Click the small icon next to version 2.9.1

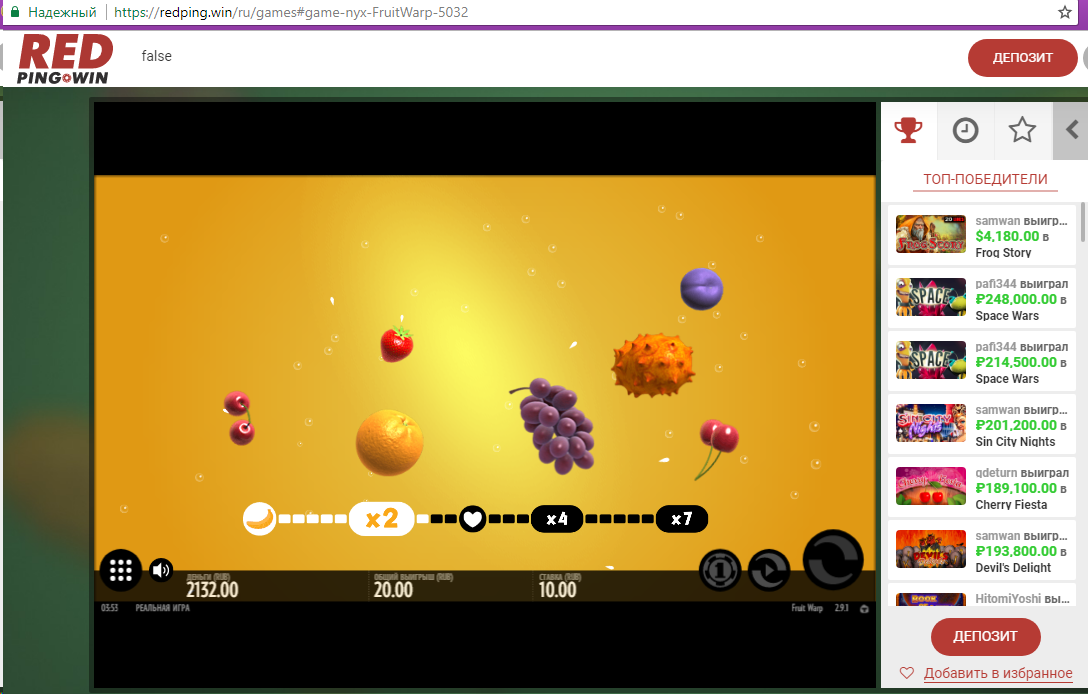click(864, 609)
